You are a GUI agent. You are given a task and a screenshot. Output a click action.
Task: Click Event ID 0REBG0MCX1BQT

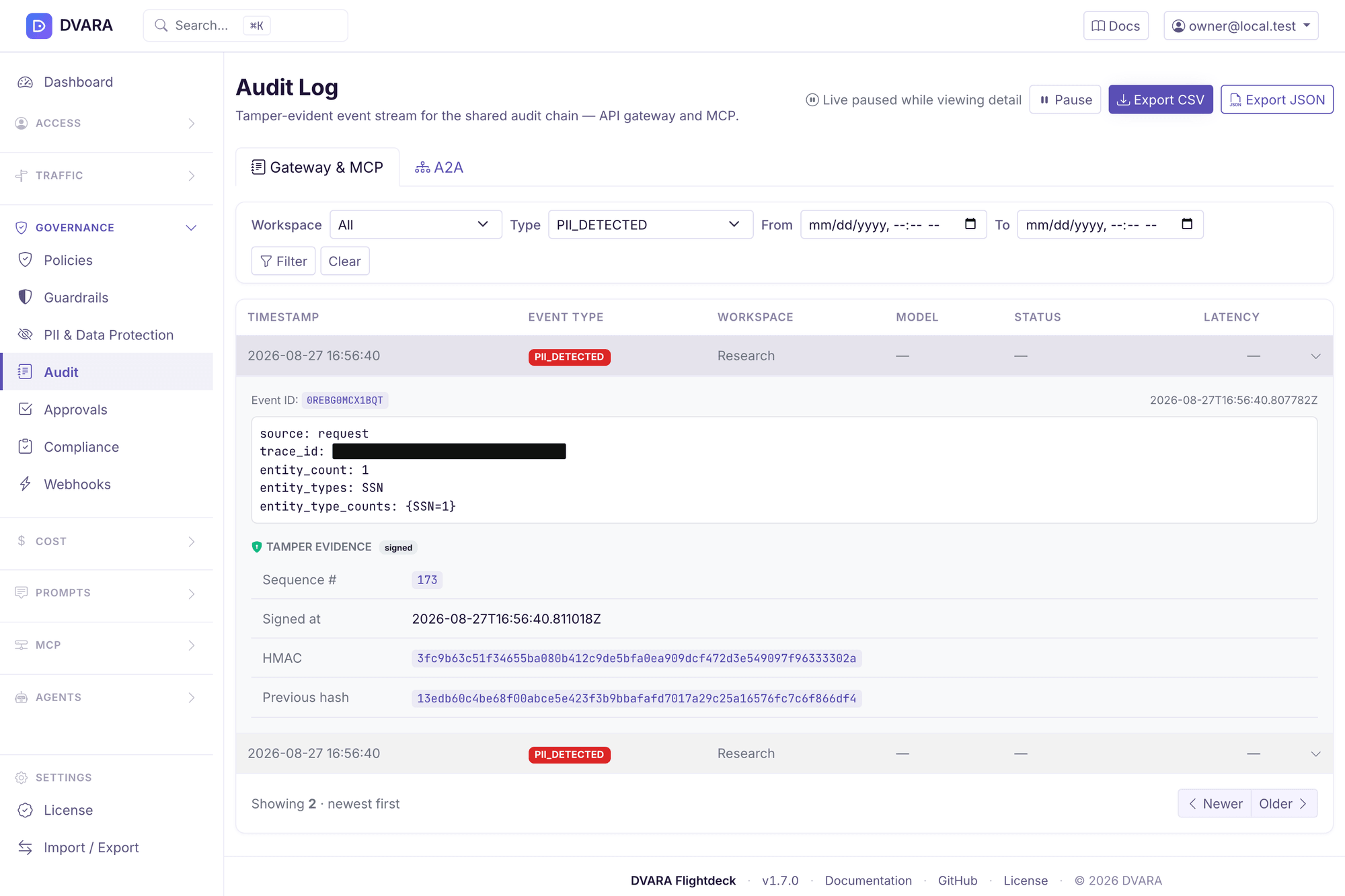345,401
